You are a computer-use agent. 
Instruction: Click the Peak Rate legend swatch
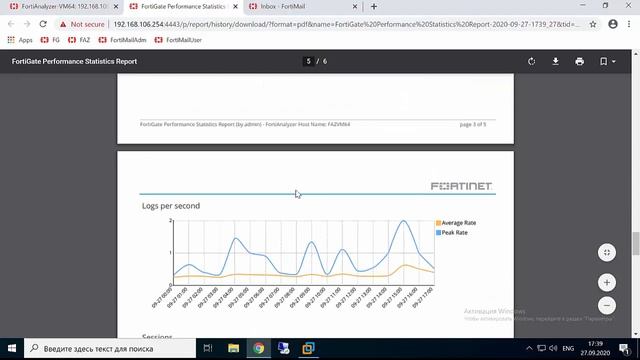[x=438, y=233]
